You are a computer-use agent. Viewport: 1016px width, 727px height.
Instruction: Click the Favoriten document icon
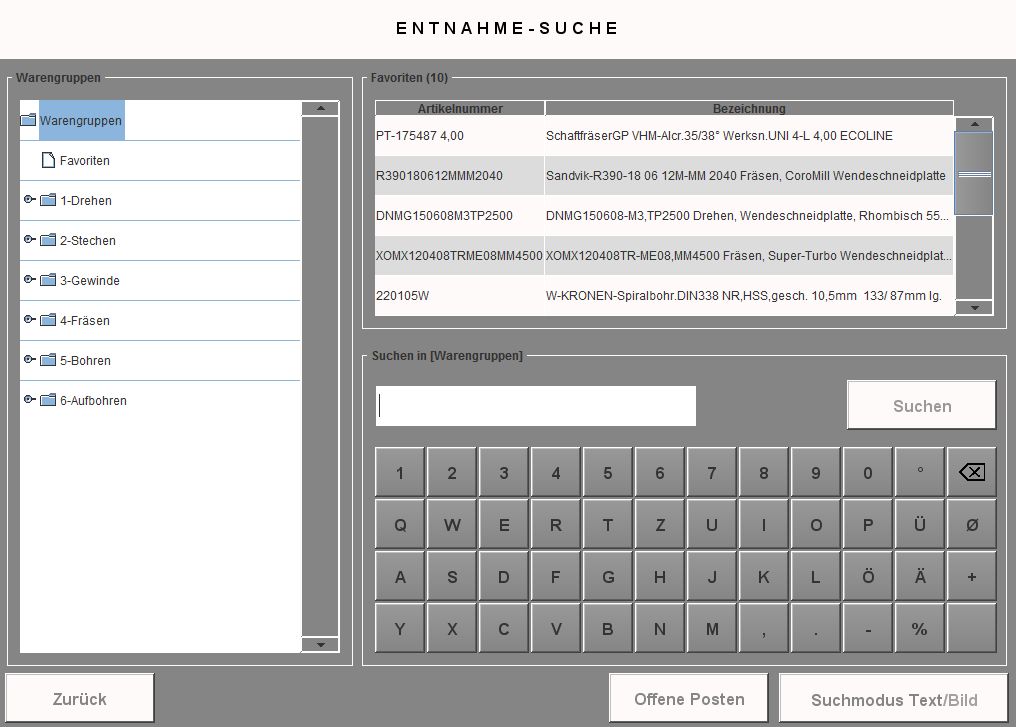click(48, 160)
